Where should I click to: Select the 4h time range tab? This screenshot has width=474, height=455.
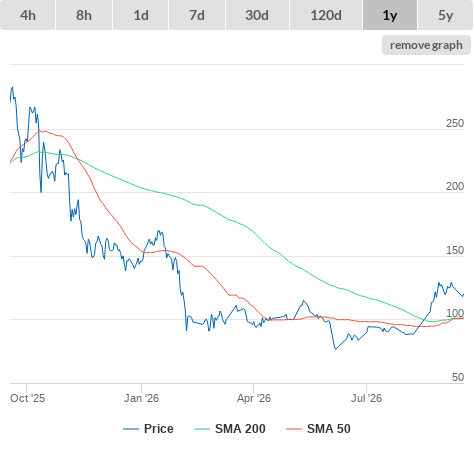pyautogui.click(x=28, y=15)
